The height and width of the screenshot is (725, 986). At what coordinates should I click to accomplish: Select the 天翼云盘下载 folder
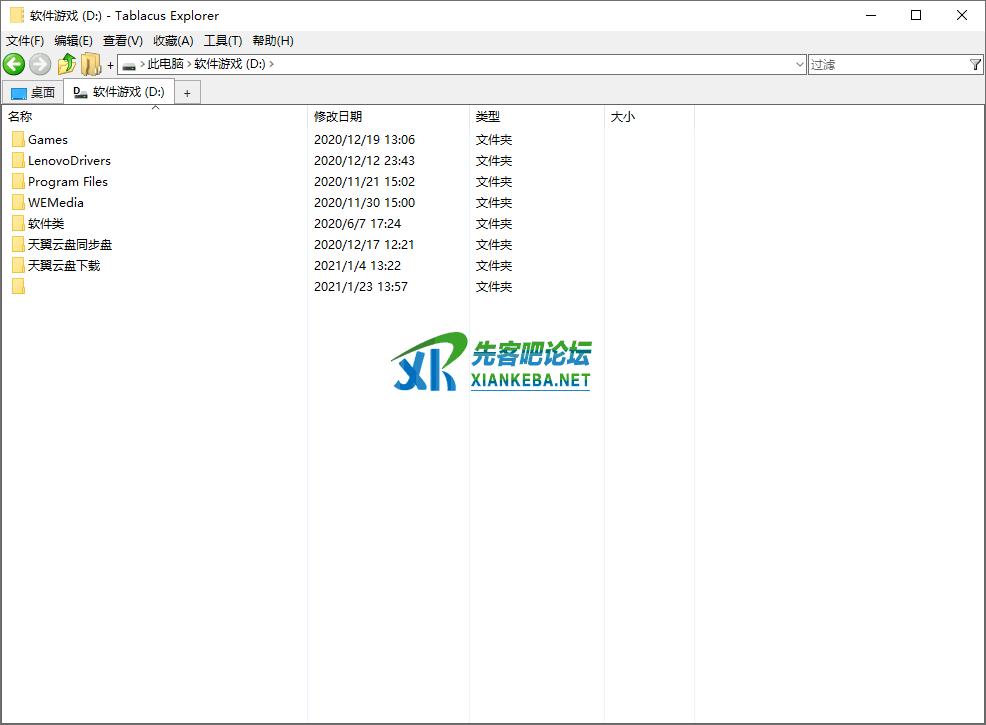coord(64,266)
